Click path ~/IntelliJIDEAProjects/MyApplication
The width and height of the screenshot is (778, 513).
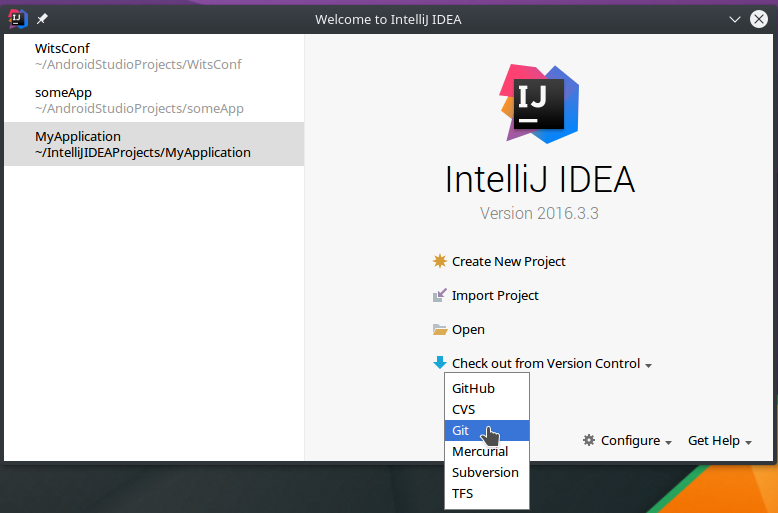coord(142,152)
